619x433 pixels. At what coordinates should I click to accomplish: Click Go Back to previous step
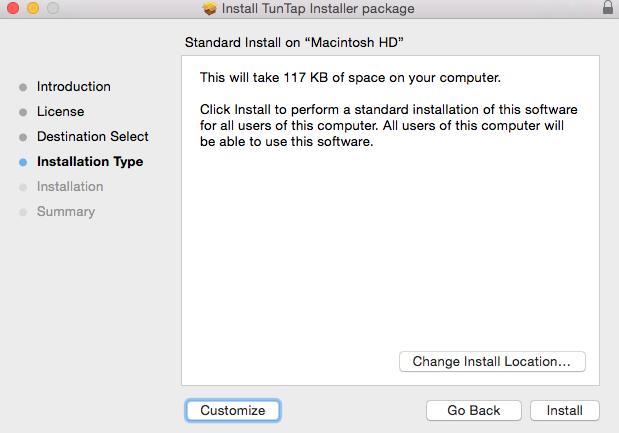pos(474,411)
